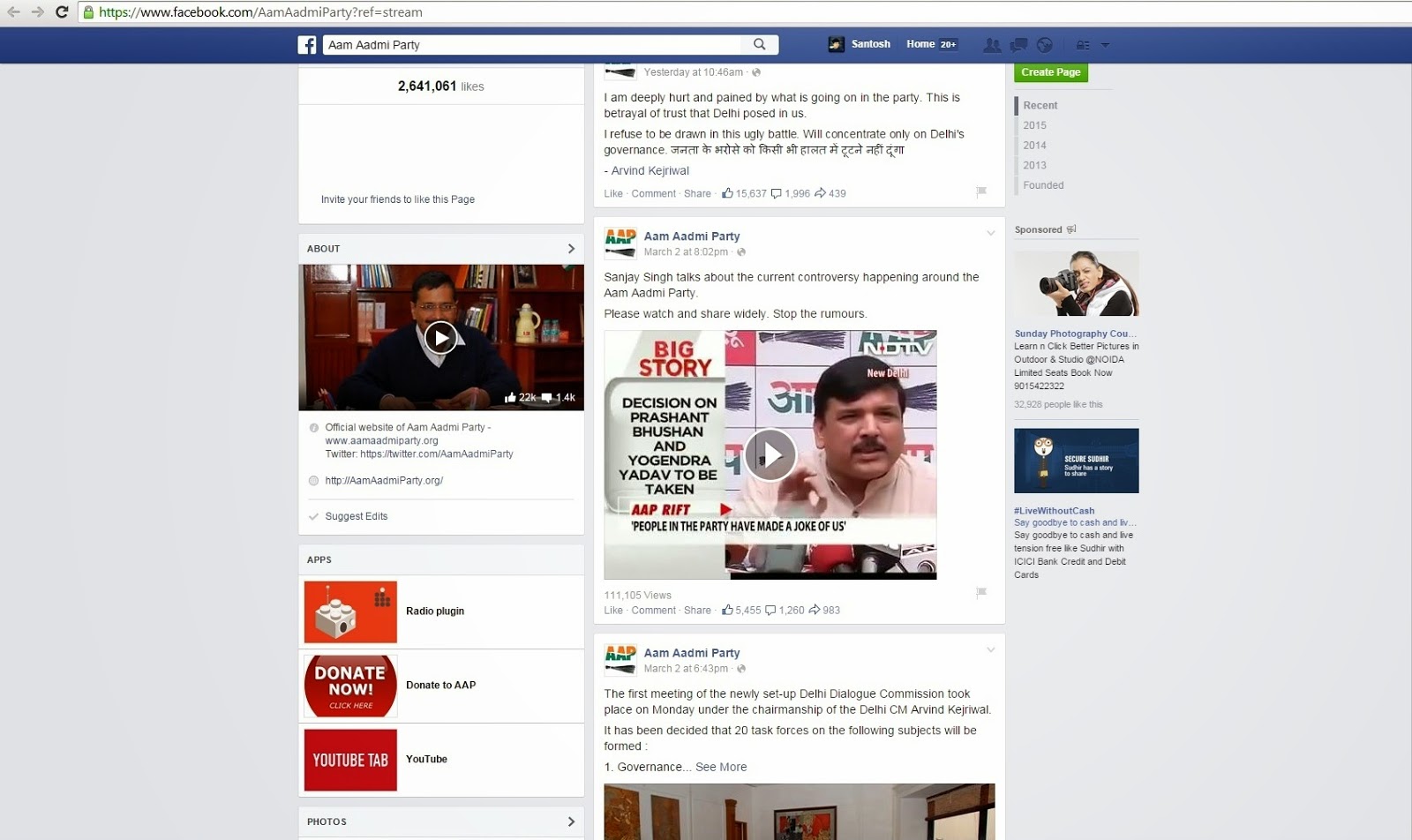Open the Sanjay Singh post options dropdown
The width and height of the screenshot is (1412, 840).
click(991, 233)
